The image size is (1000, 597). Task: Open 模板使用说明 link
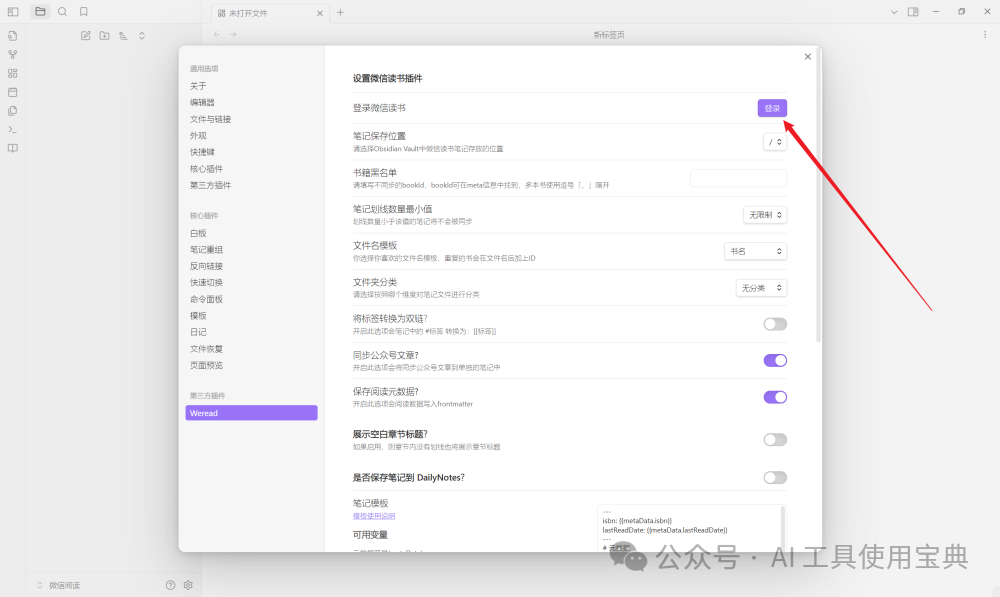click(374, 516)
